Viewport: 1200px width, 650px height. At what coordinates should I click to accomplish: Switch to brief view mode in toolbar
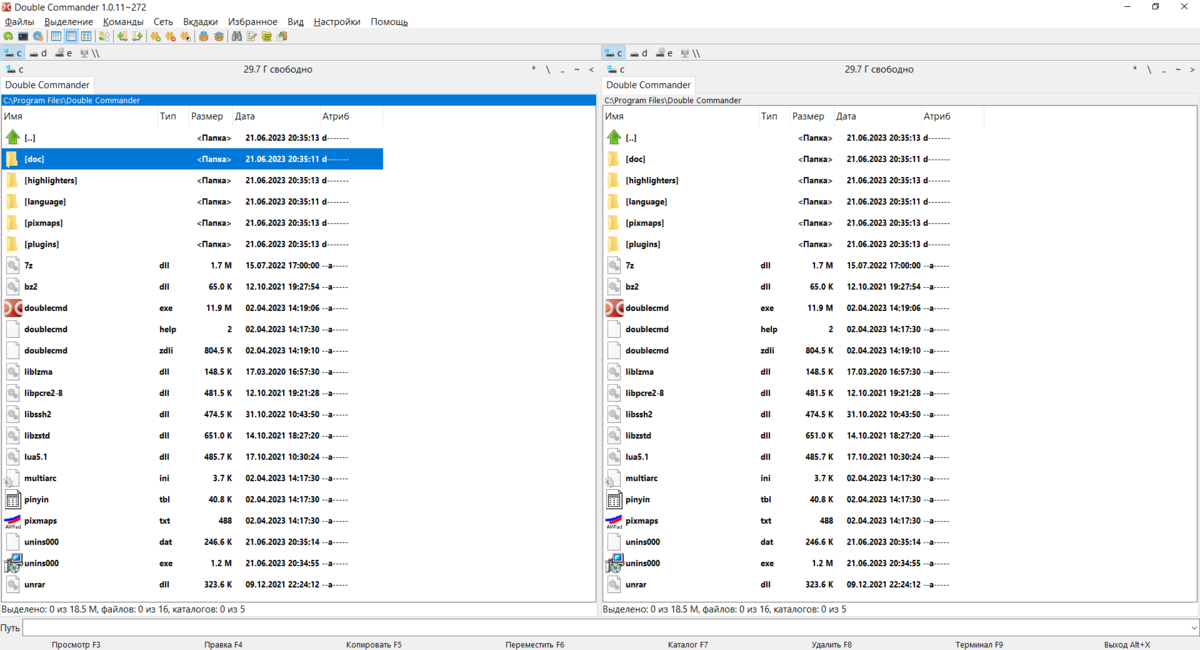tap(56, 36)
